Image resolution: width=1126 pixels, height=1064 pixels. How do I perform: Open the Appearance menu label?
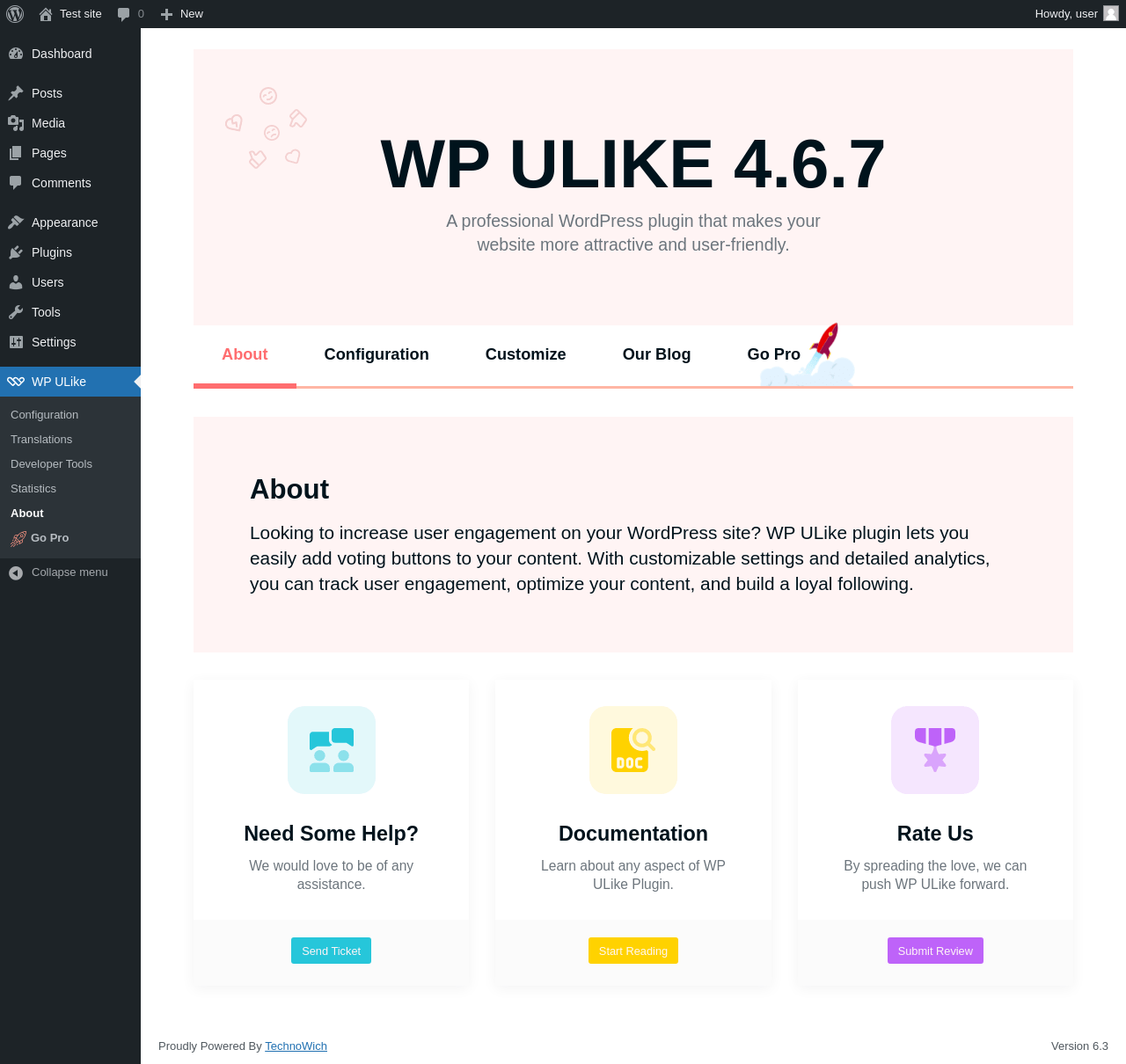coord(65,222)
